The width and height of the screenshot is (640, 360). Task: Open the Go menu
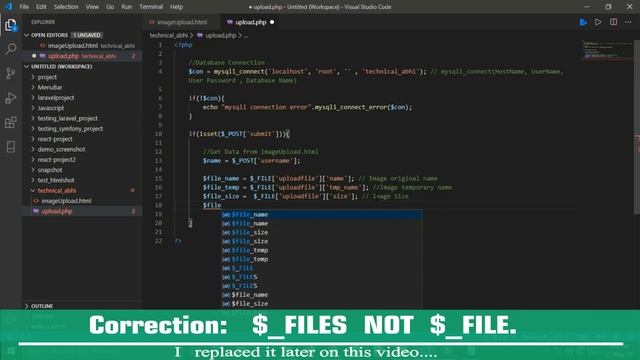[110, 7]
